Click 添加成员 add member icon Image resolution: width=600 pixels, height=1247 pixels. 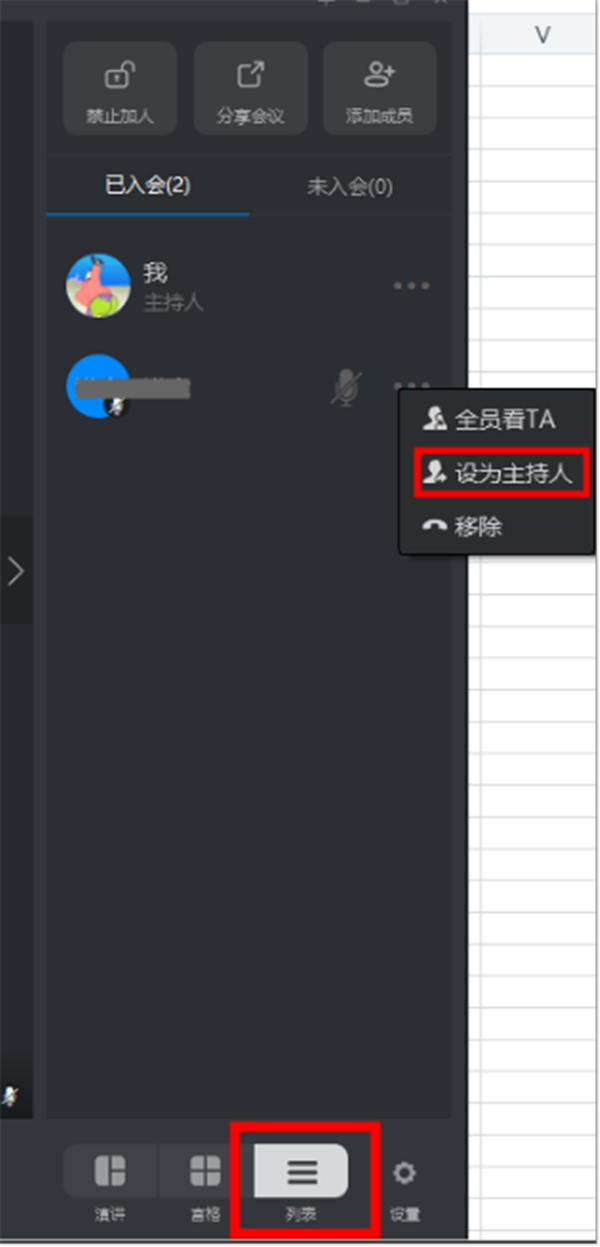(380, 88)
